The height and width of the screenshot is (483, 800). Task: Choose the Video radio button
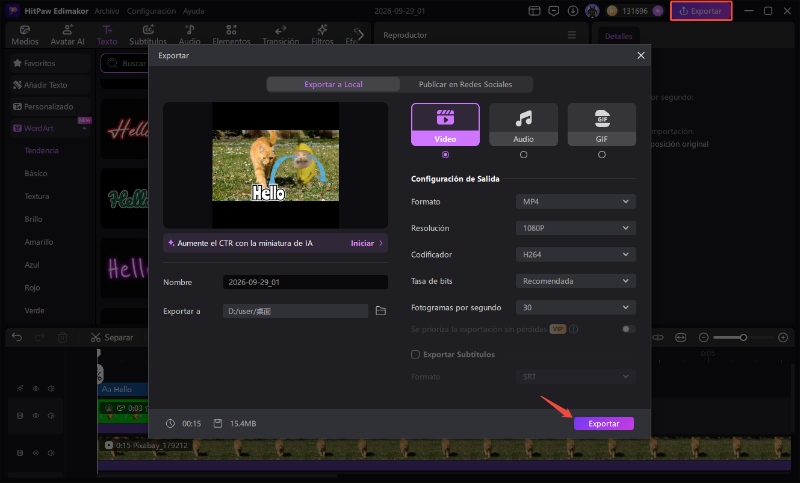(445, 155)
